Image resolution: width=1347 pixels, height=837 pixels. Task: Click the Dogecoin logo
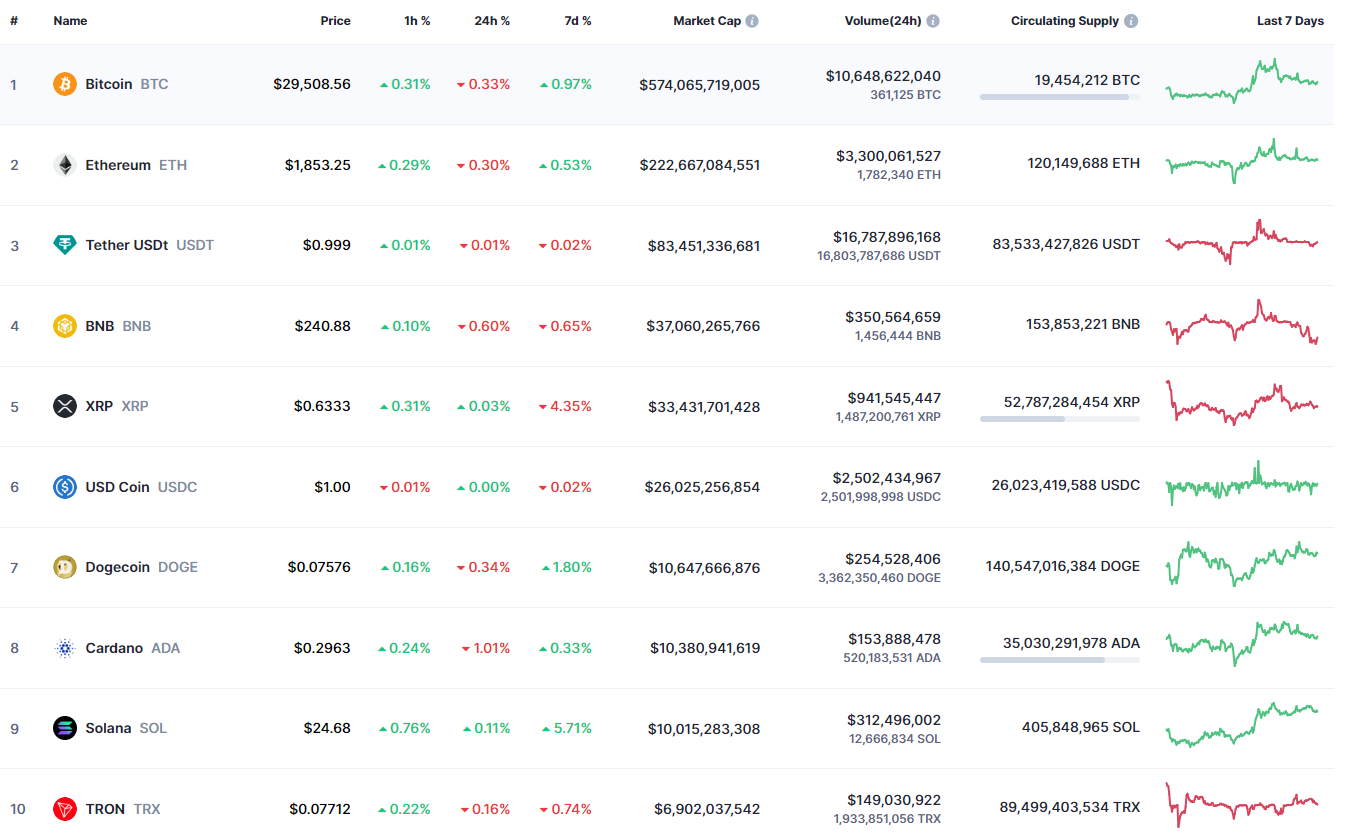(x=65, y=567)
